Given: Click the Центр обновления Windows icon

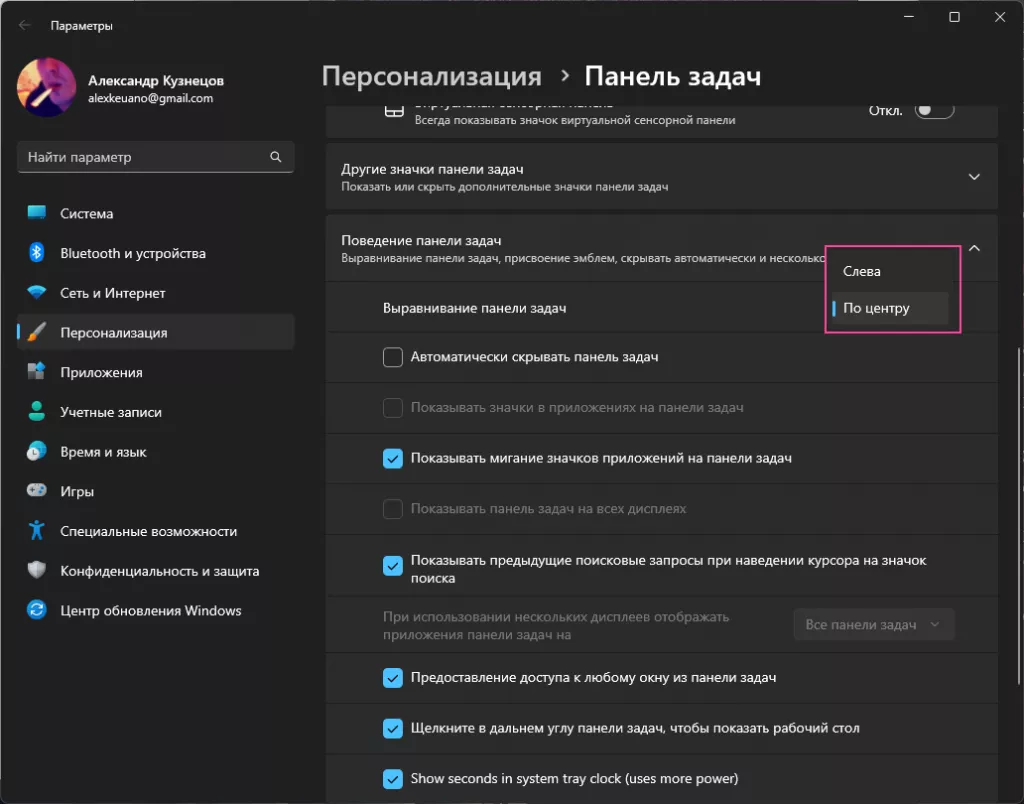Looking at the screenshot, I should click(37, 610).
